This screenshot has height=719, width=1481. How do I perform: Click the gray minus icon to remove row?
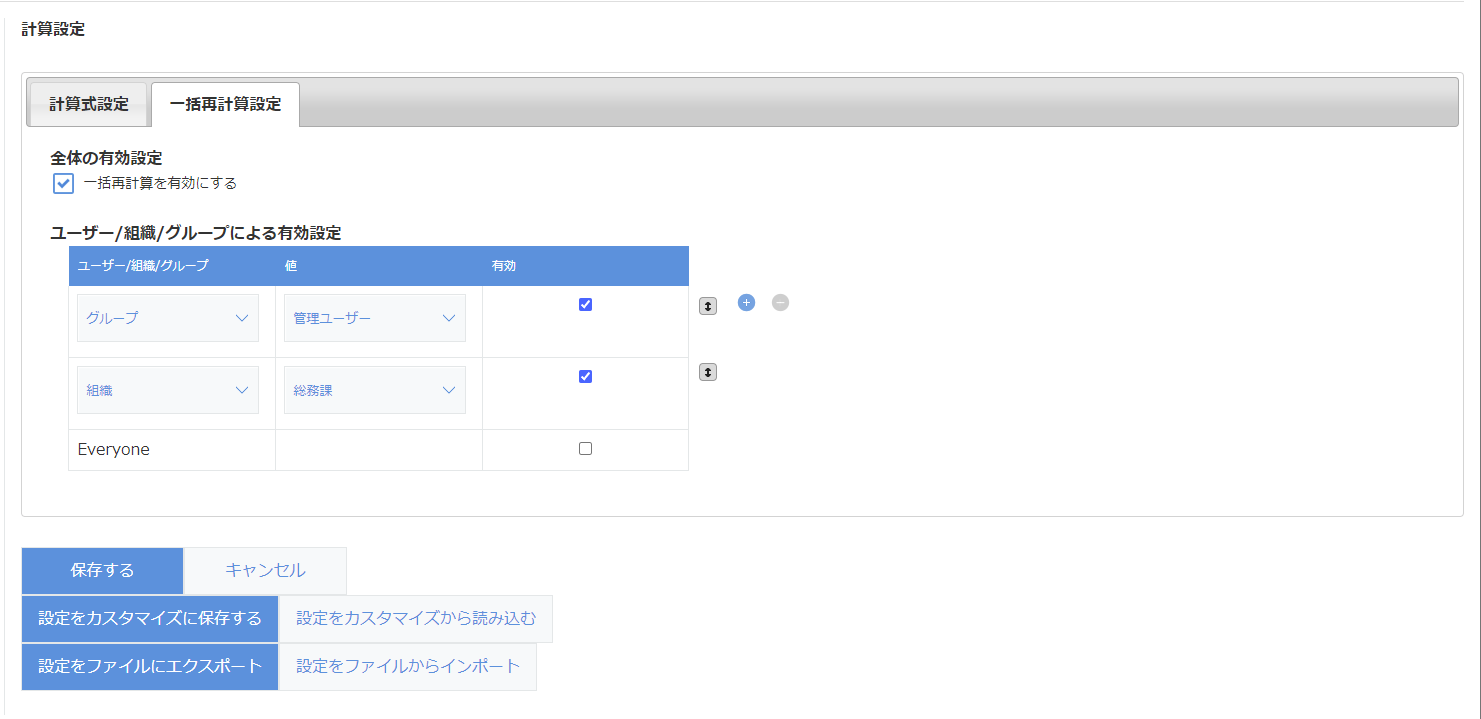781,303
